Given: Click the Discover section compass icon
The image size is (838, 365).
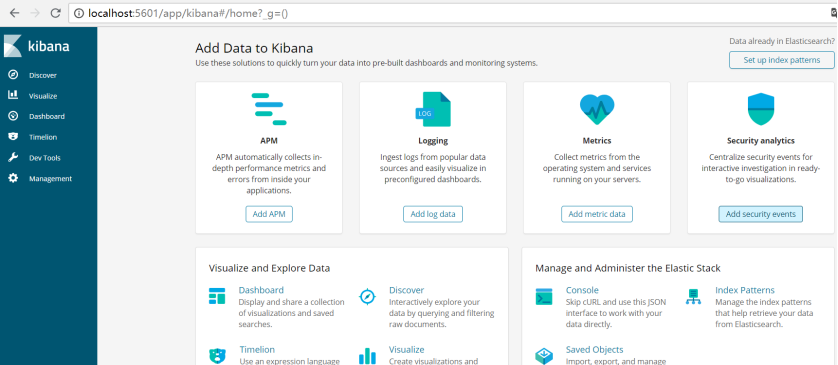Looking at the screenshot, I should tap(368, 296).
